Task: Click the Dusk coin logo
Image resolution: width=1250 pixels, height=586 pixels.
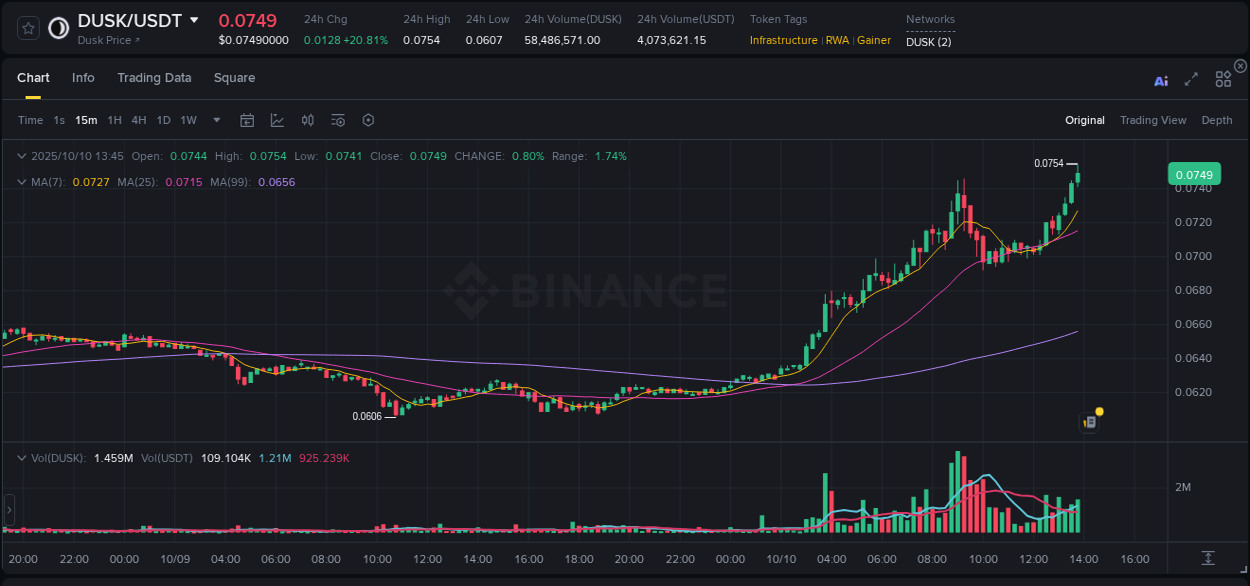Action: point(57,27)
